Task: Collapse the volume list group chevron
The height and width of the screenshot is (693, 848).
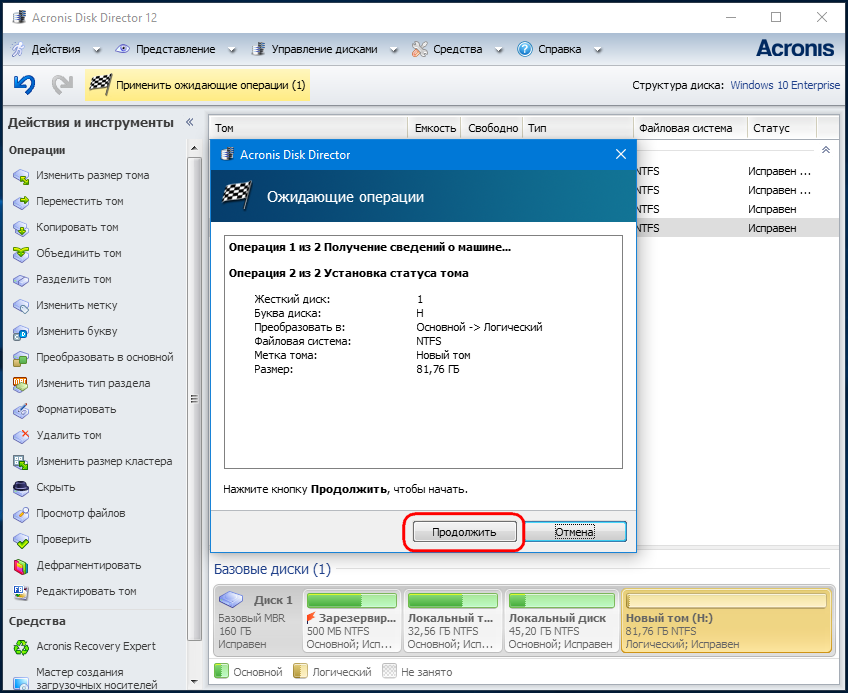Action: click(825, 150)
